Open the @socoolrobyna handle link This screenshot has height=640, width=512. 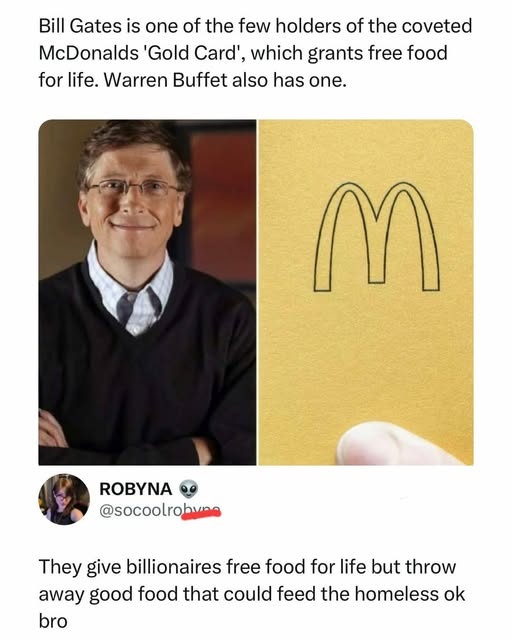click(x=160, y=511)
